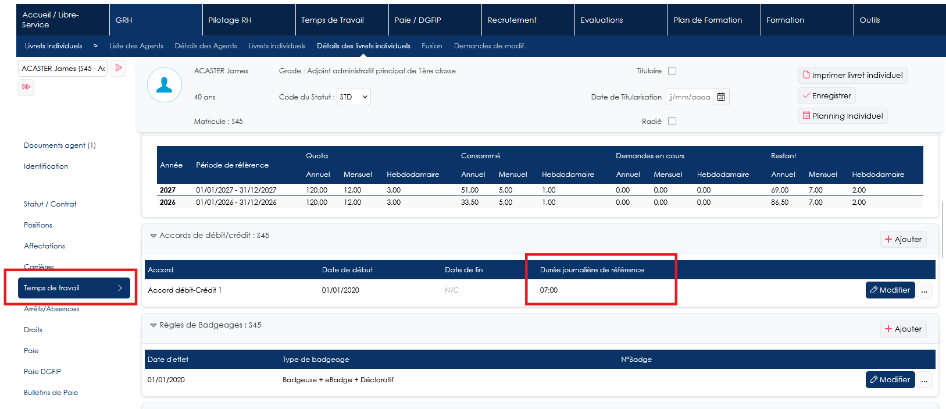Open more options for badgeage rule row
Image resolution: width=946 pixels, height=409 pixels.
[924, 379]
